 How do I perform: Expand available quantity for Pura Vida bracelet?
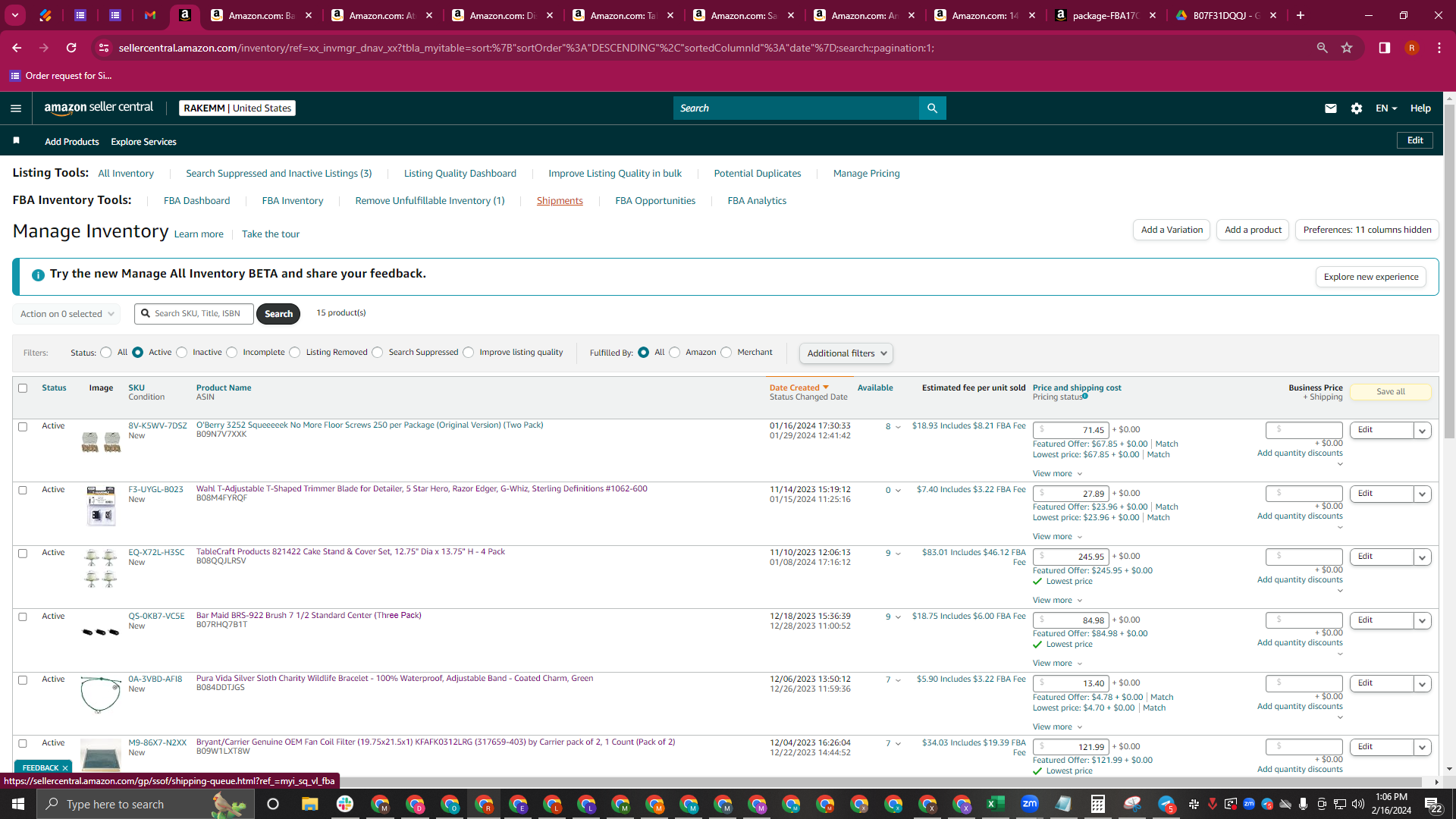coord(899,680)
